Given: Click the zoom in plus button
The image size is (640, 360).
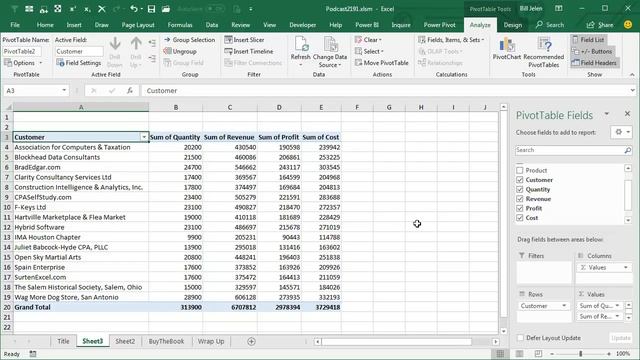Looking at the screenshot, I should (609, 354).
